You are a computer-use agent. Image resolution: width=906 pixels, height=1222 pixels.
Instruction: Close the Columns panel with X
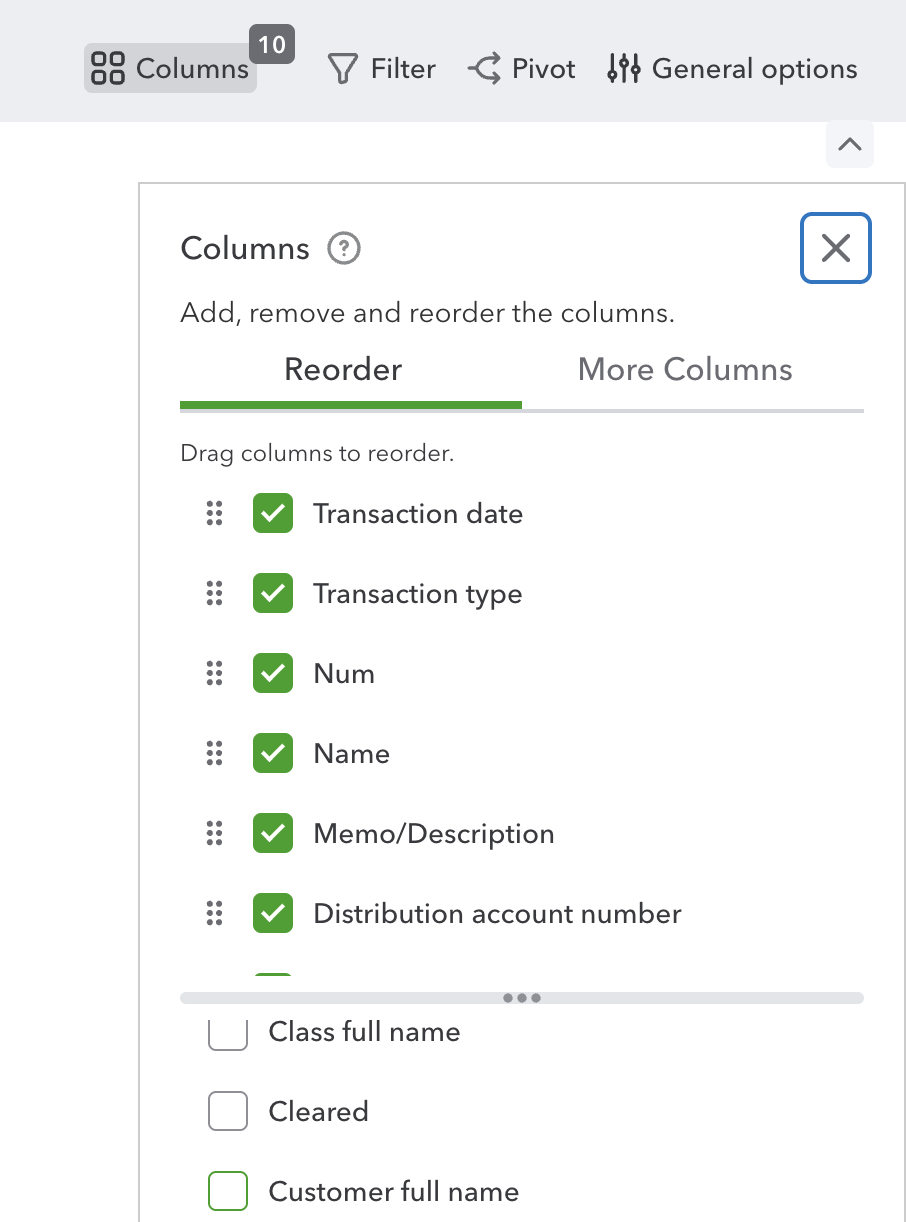point(835,248)
